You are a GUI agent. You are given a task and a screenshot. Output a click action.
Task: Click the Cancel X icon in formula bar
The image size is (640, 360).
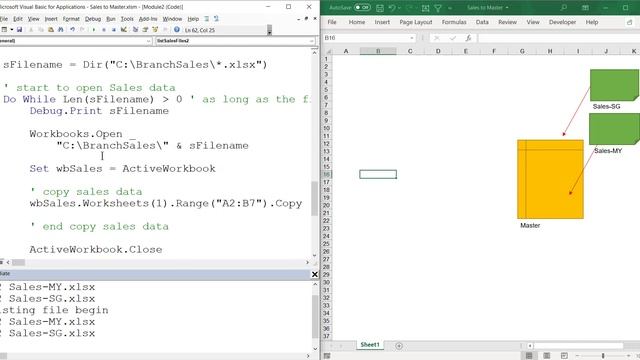[437, 38]
